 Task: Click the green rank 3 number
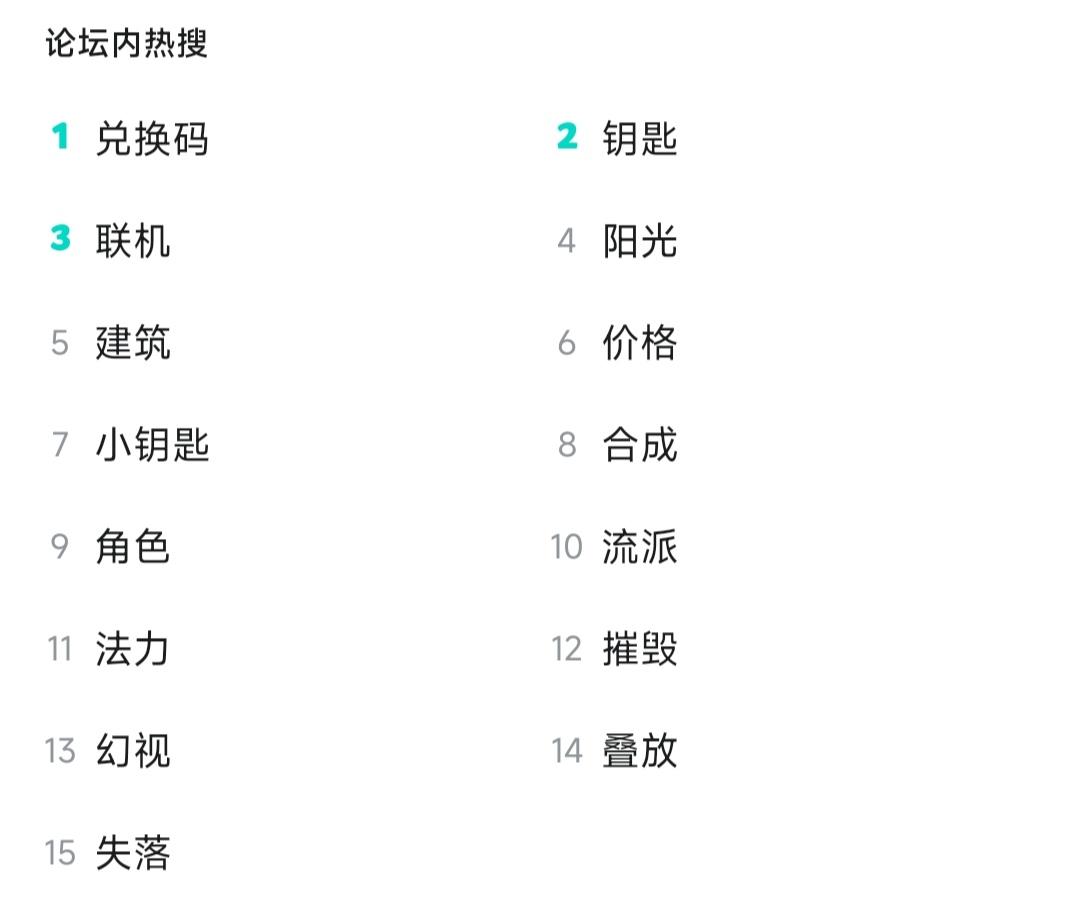60,239
